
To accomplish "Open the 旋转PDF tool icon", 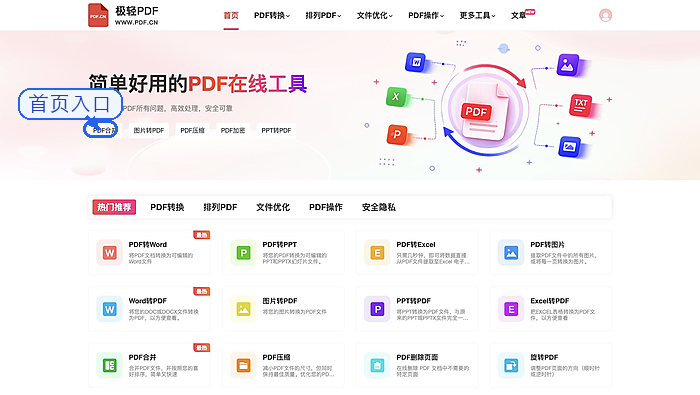I will (511, 366).
